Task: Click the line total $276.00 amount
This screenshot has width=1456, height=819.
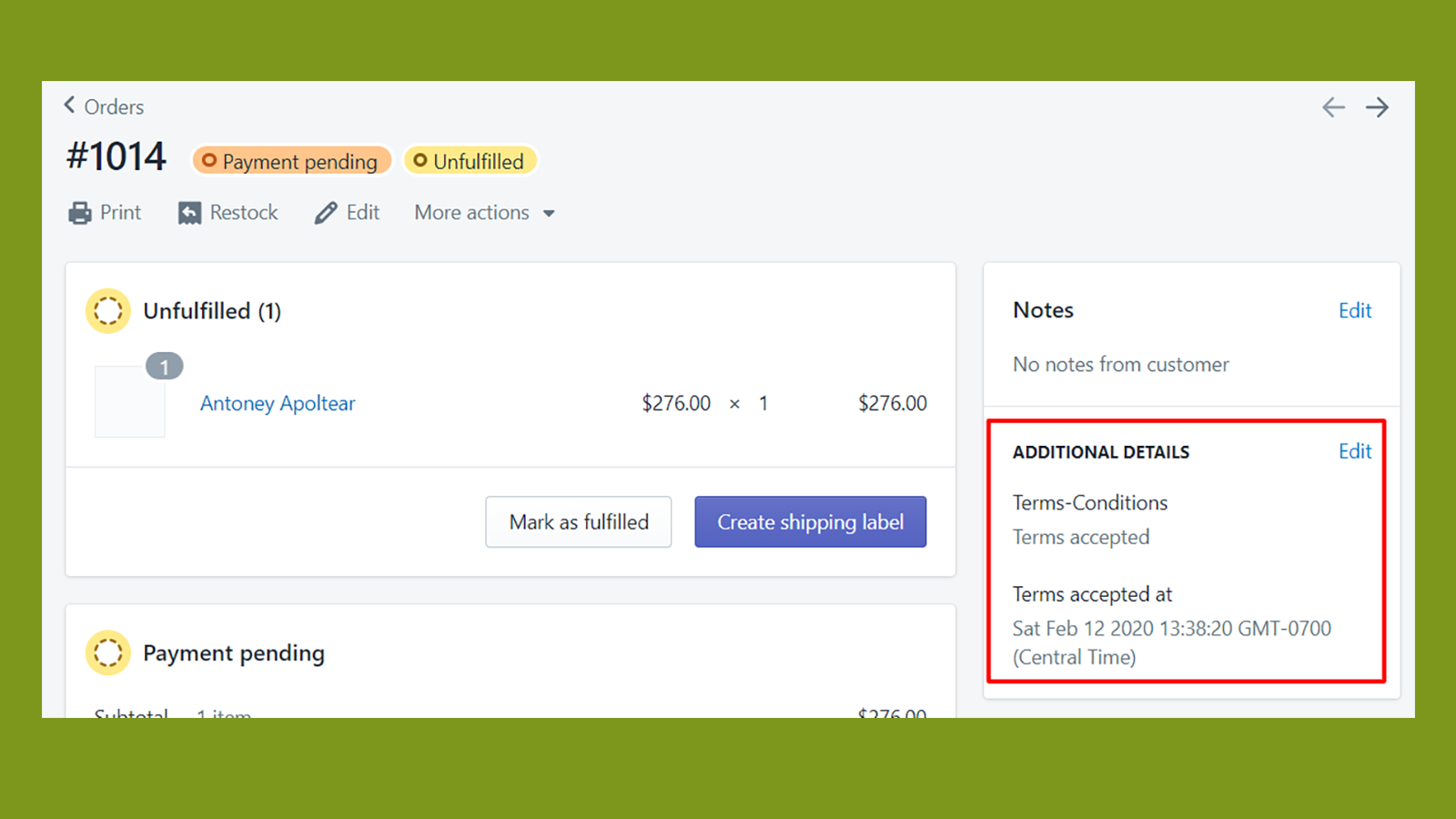Action: (893, 403)
